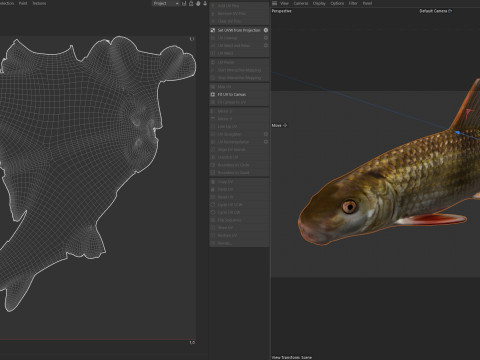Click the Cycle UV CW icon
The height and width of the screenshot is (360, 480).
[213, 212]
